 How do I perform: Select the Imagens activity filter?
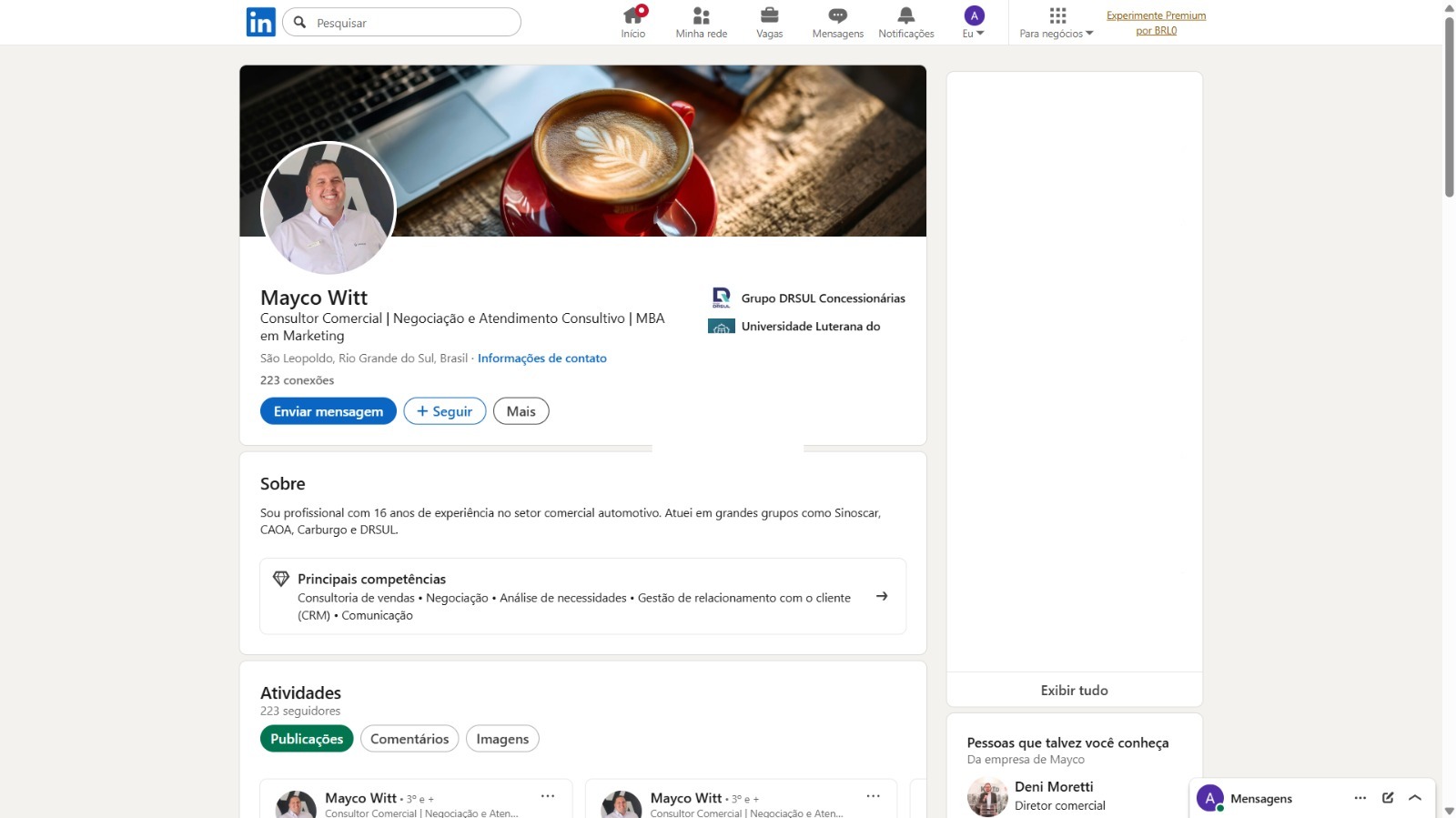click(x=502, y=739)
